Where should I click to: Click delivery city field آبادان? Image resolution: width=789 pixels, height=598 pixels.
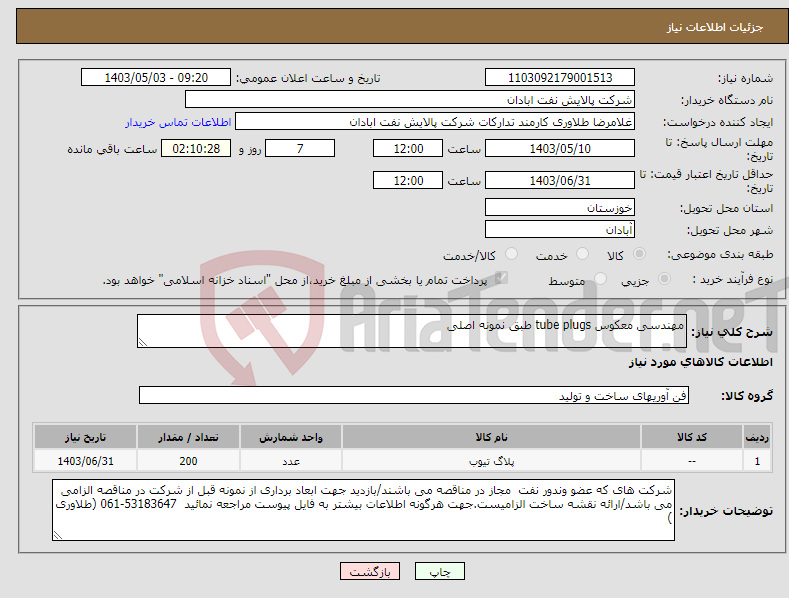(x=560, y=230)
